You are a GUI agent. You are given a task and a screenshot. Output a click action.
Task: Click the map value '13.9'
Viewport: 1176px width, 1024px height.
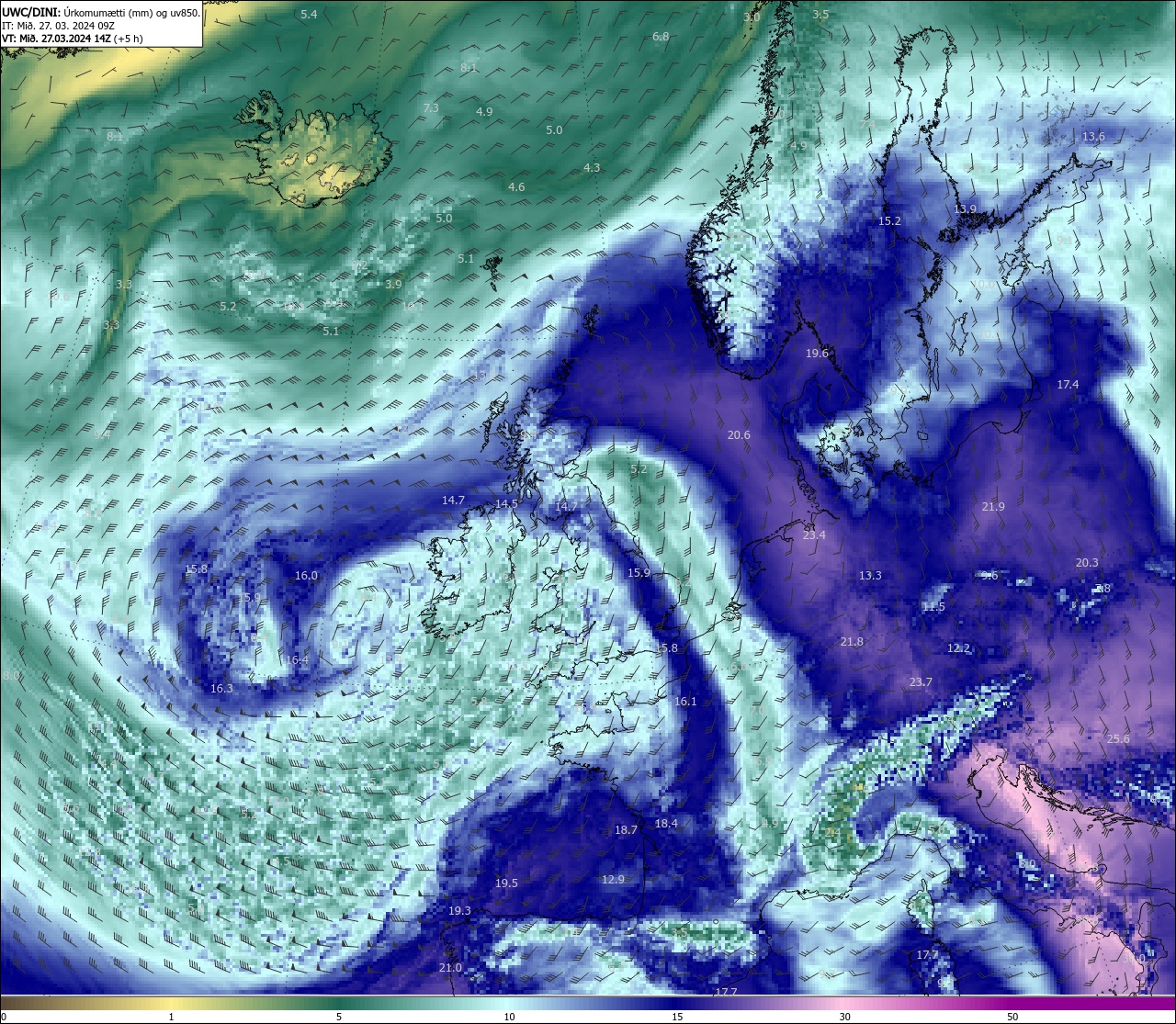point(965,209)
